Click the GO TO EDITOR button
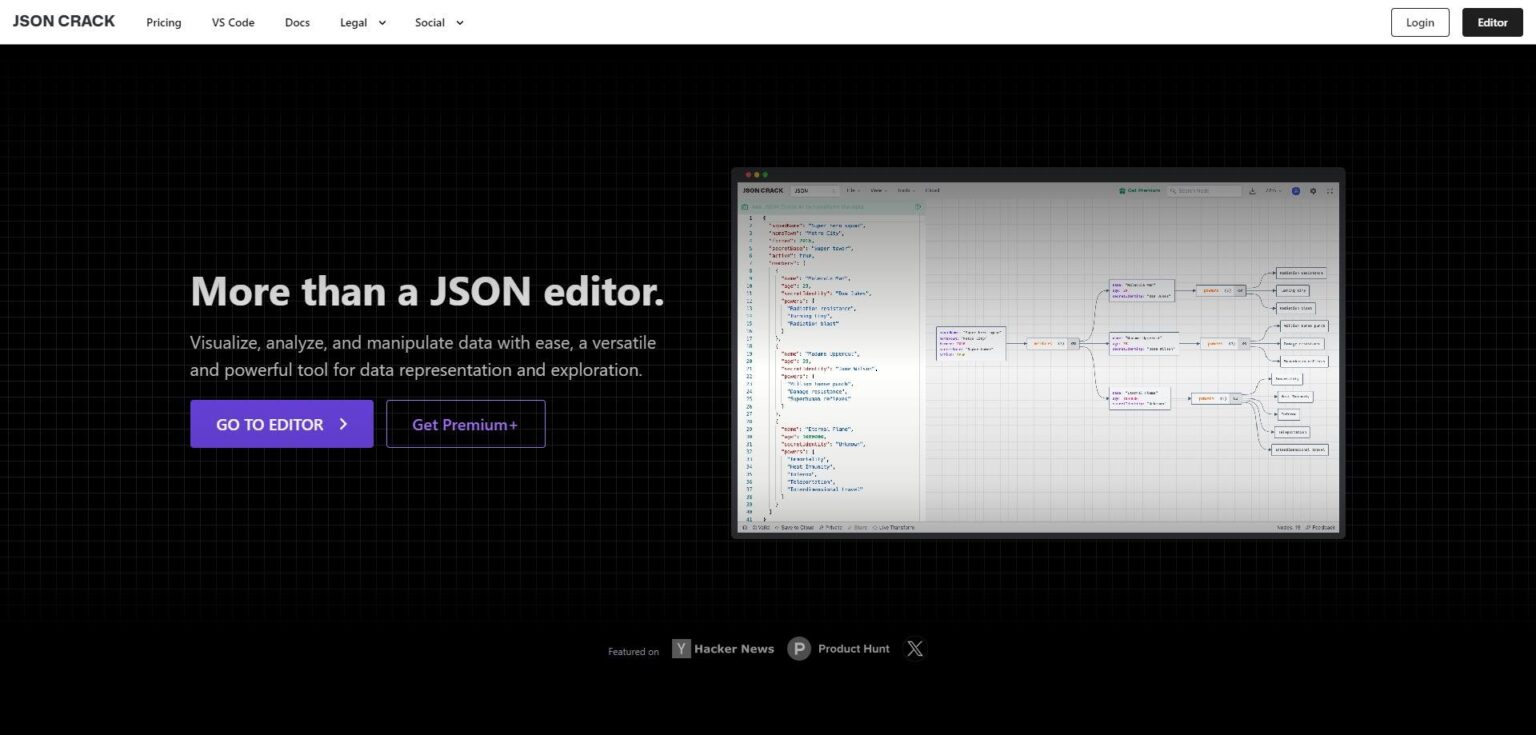 coord(281,423)
